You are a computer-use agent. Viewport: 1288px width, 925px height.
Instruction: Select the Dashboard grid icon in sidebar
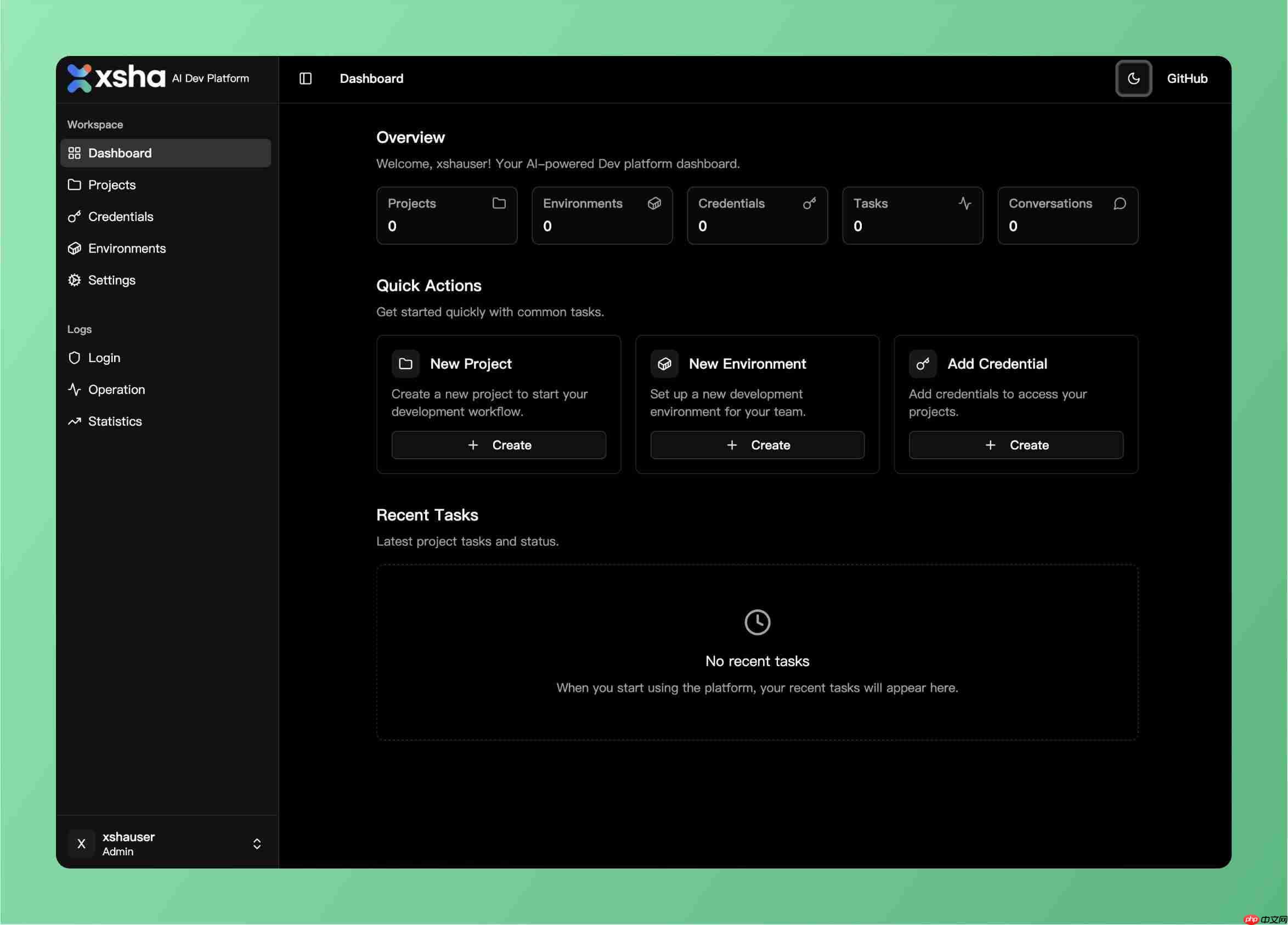[75, 153]
